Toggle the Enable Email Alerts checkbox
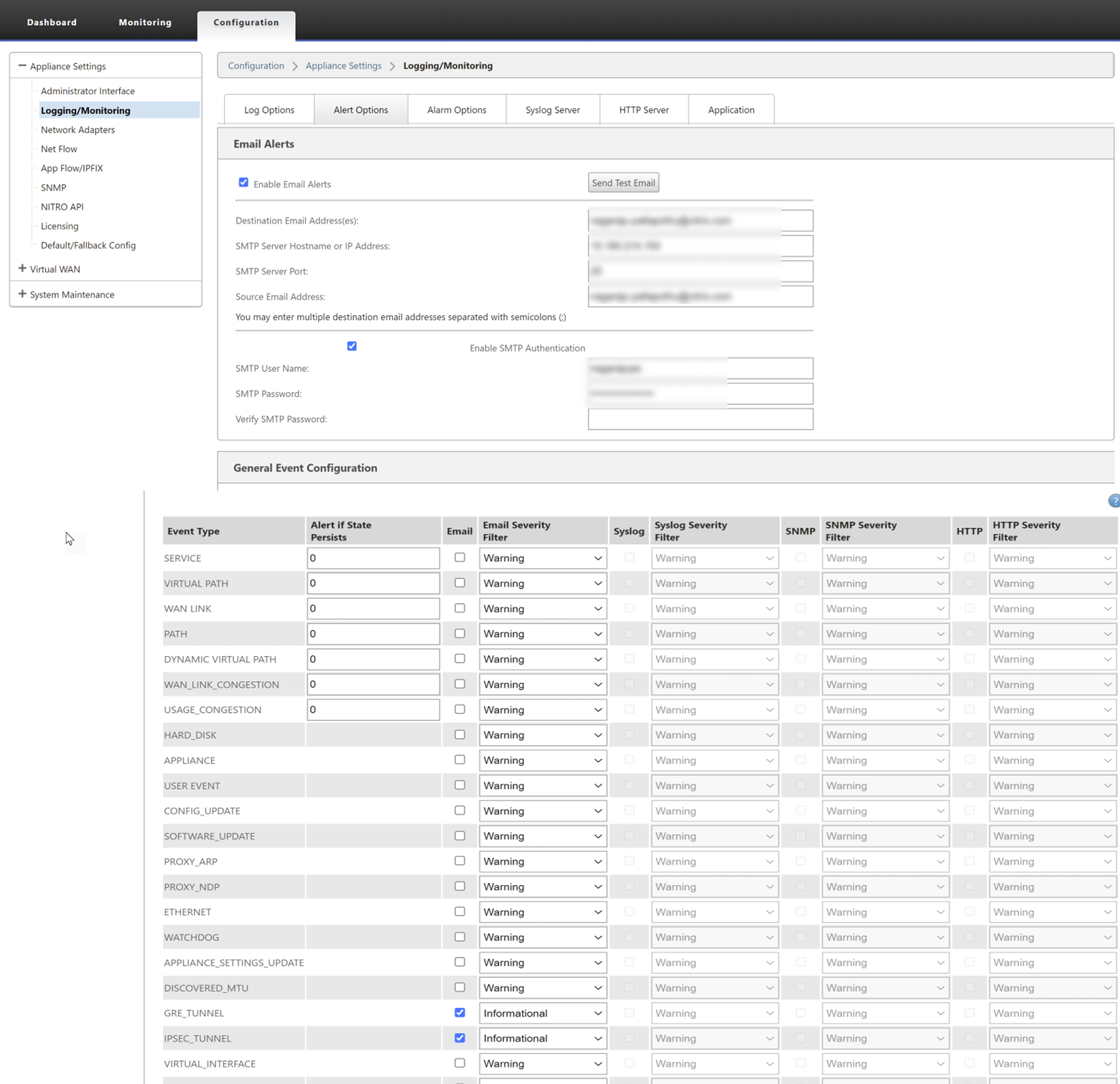The image size is (1120, 1084). pyautogui.click(x=243, y=183)
